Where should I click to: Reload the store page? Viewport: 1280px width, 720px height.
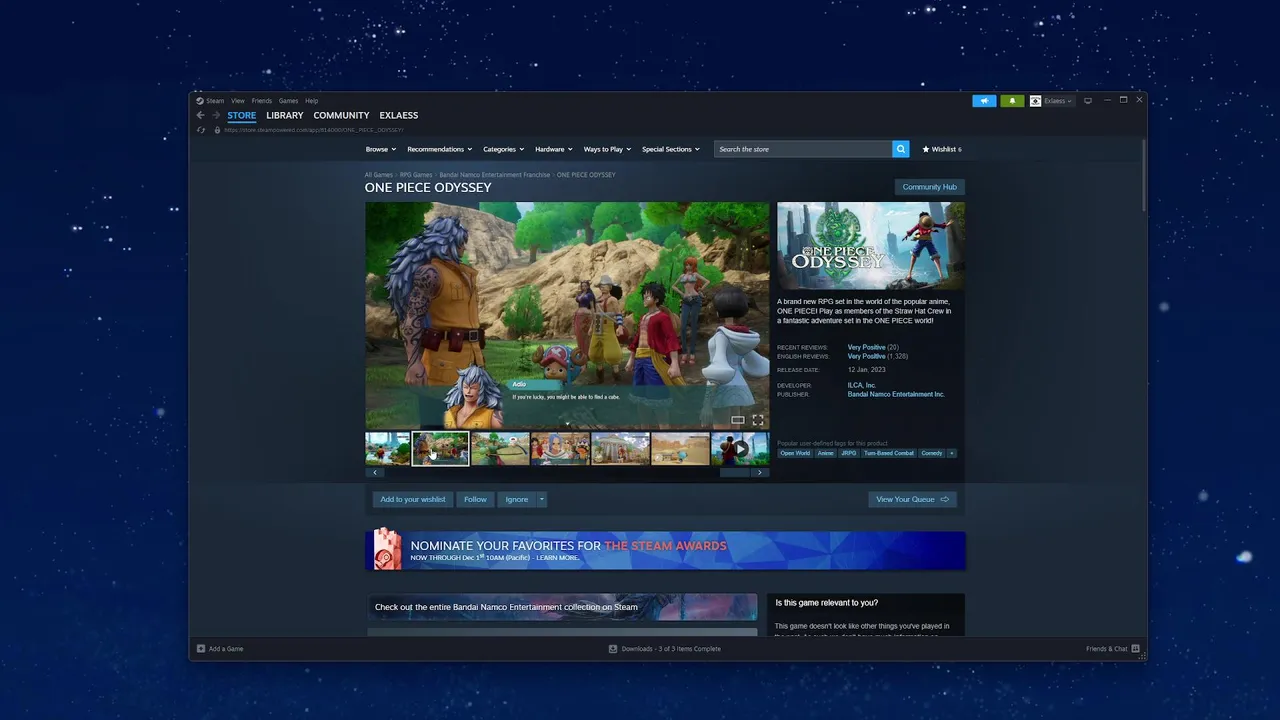pyautogui.click(x=201, y=130)
